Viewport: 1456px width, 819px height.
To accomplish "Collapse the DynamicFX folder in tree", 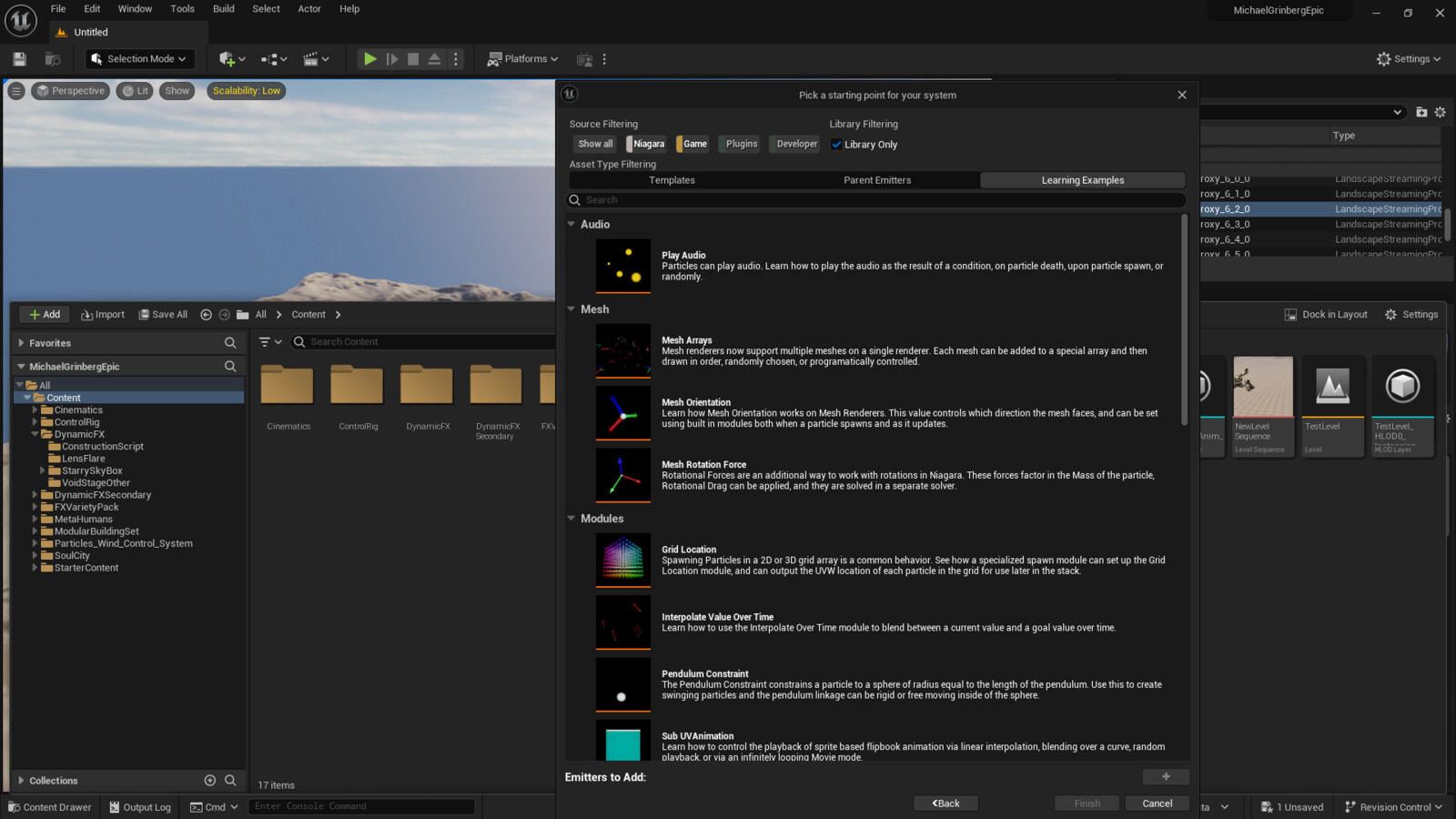I will pos(35,434).
